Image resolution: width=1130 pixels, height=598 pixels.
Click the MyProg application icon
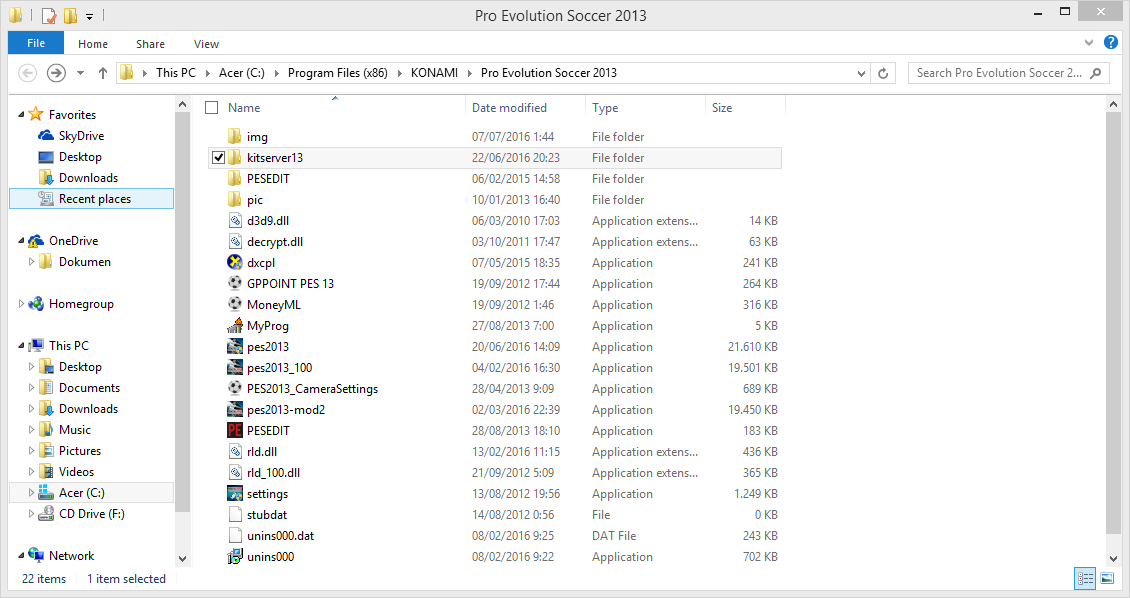[x=234, y=326]
